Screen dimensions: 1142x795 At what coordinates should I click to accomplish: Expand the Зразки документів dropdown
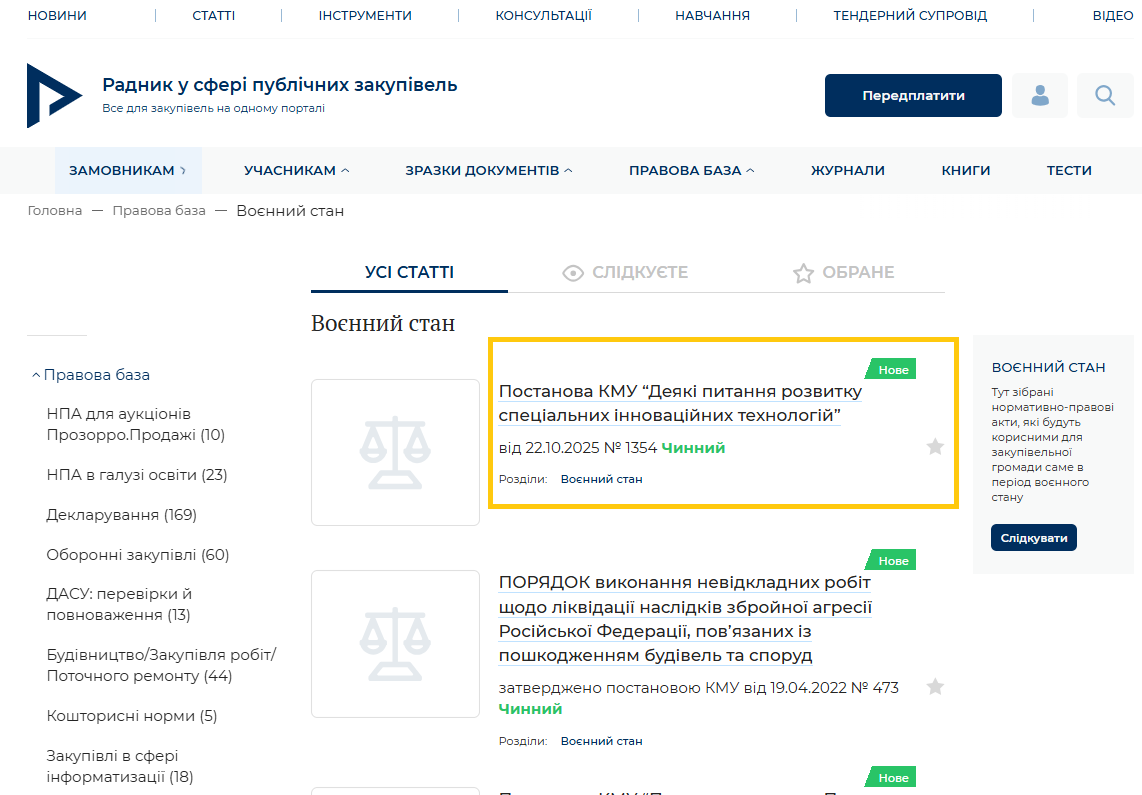click(488, 171)
